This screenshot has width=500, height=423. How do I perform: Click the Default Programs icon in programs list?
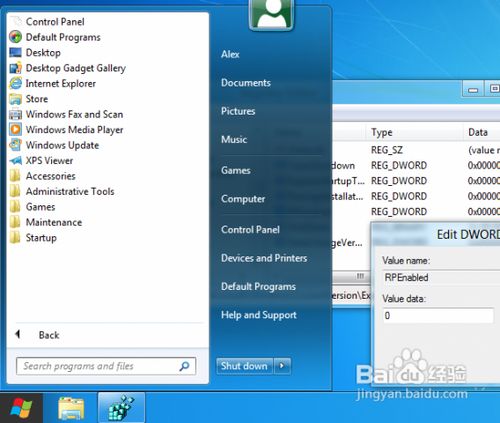click(x=16, y=37)
